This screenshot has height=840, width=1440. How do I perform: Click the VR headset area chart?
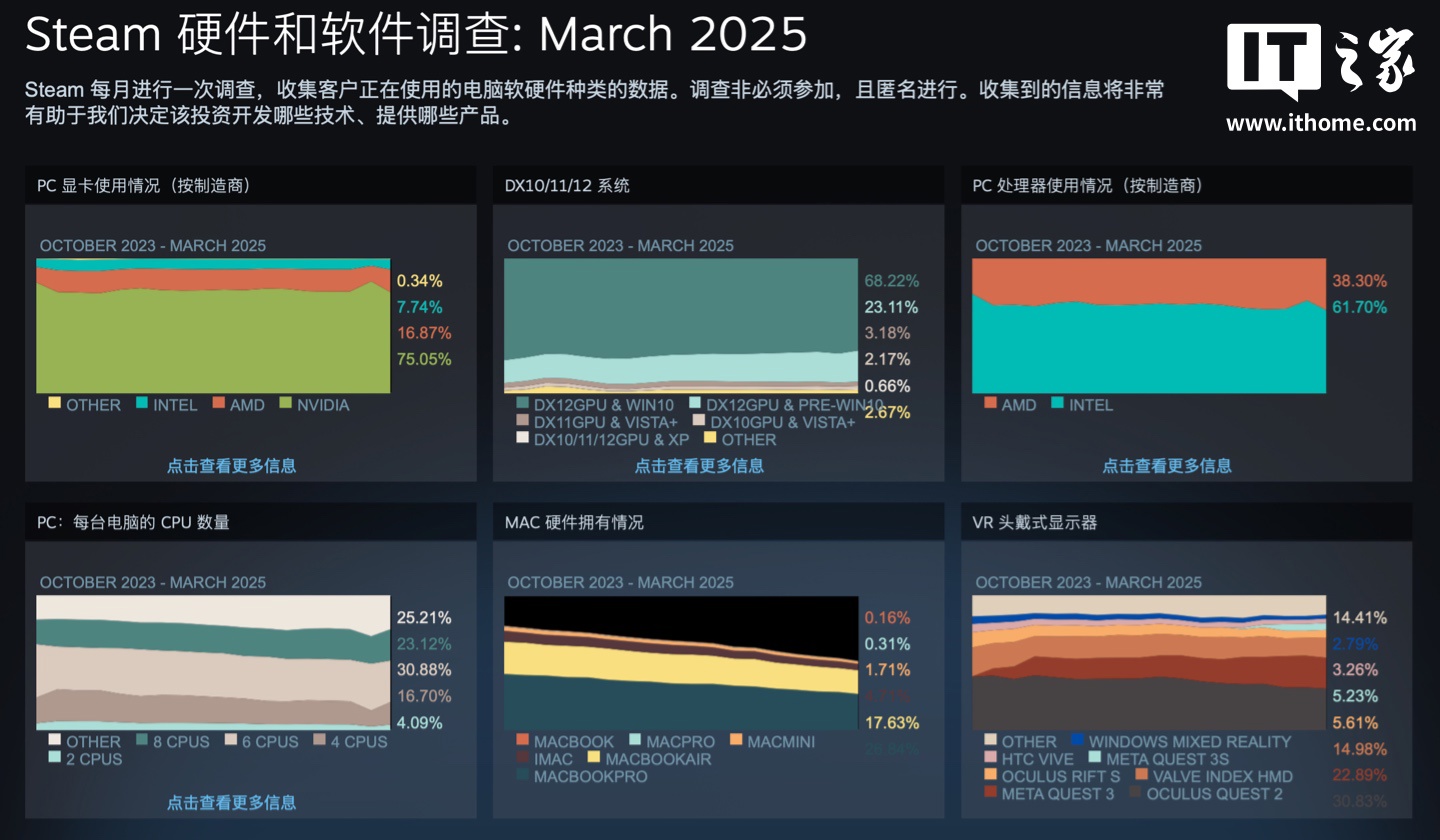[x=1149, y=663]
